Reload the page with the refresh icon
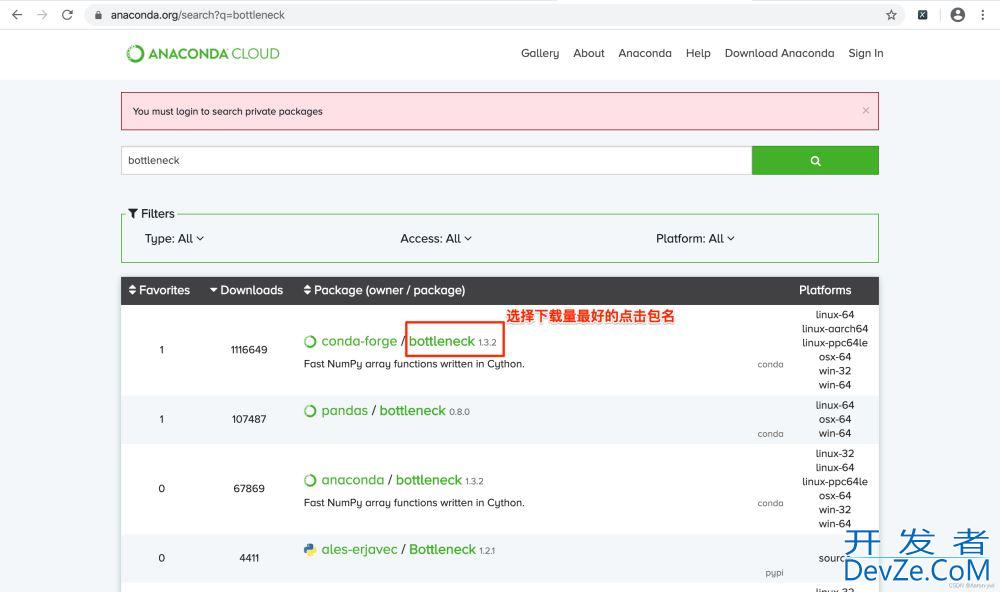The height and width of the screenshot is (592, 1000). [67, 15]
